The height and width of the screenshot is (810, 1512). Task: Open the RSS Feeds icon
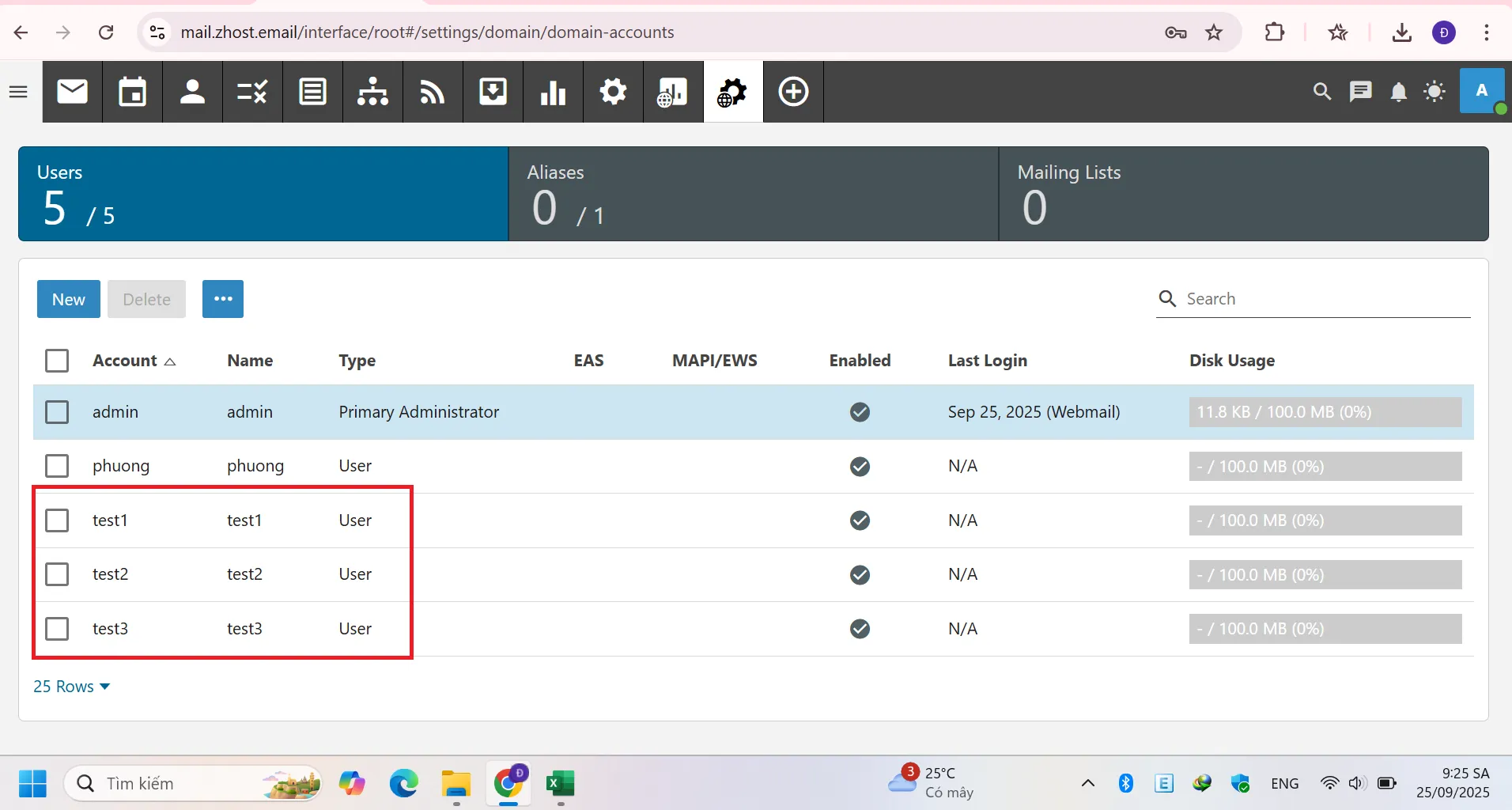433,92
